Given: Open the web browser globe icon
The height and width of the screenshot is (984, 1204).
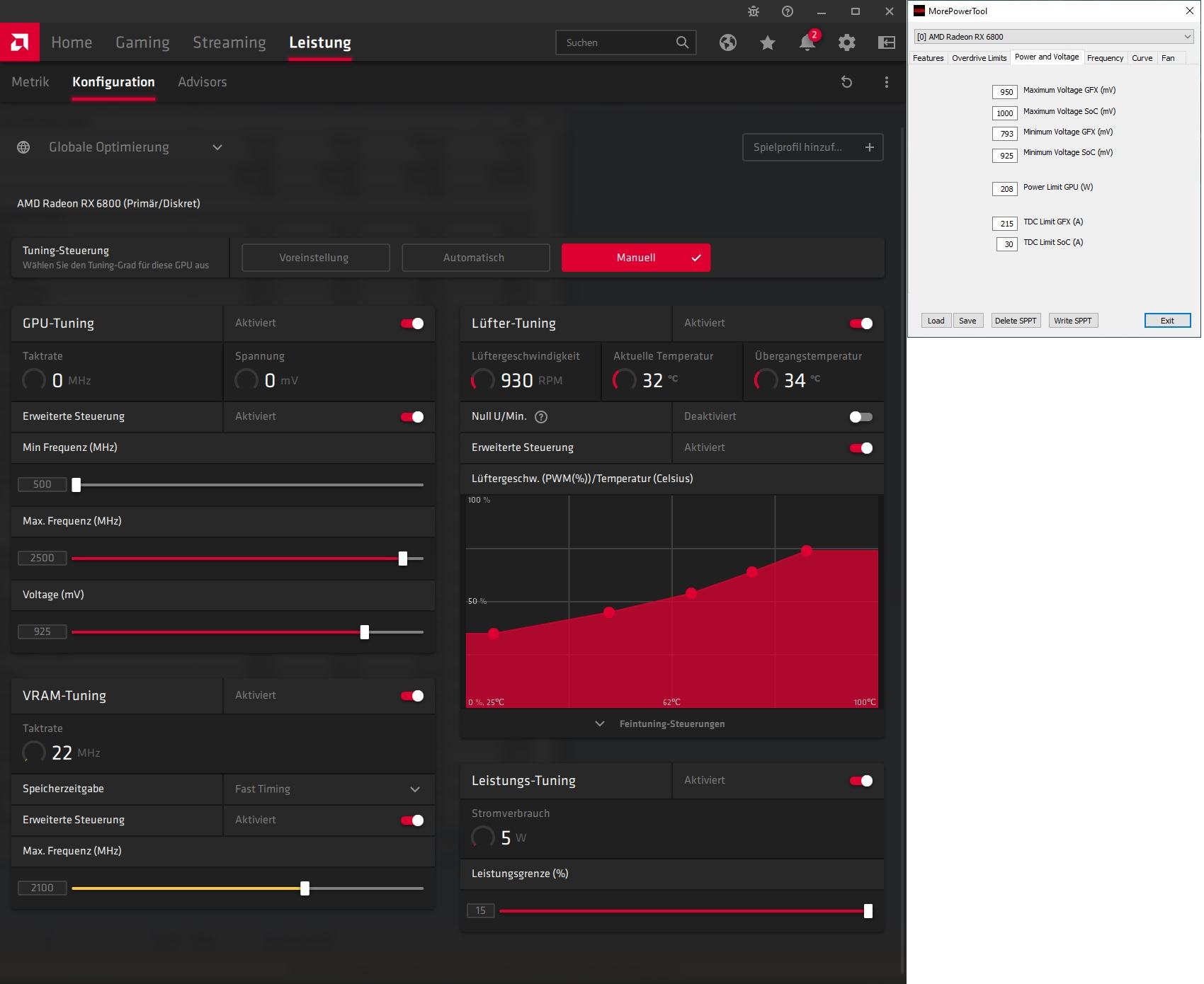Looking at the screenshot, I should coord(728,42).
